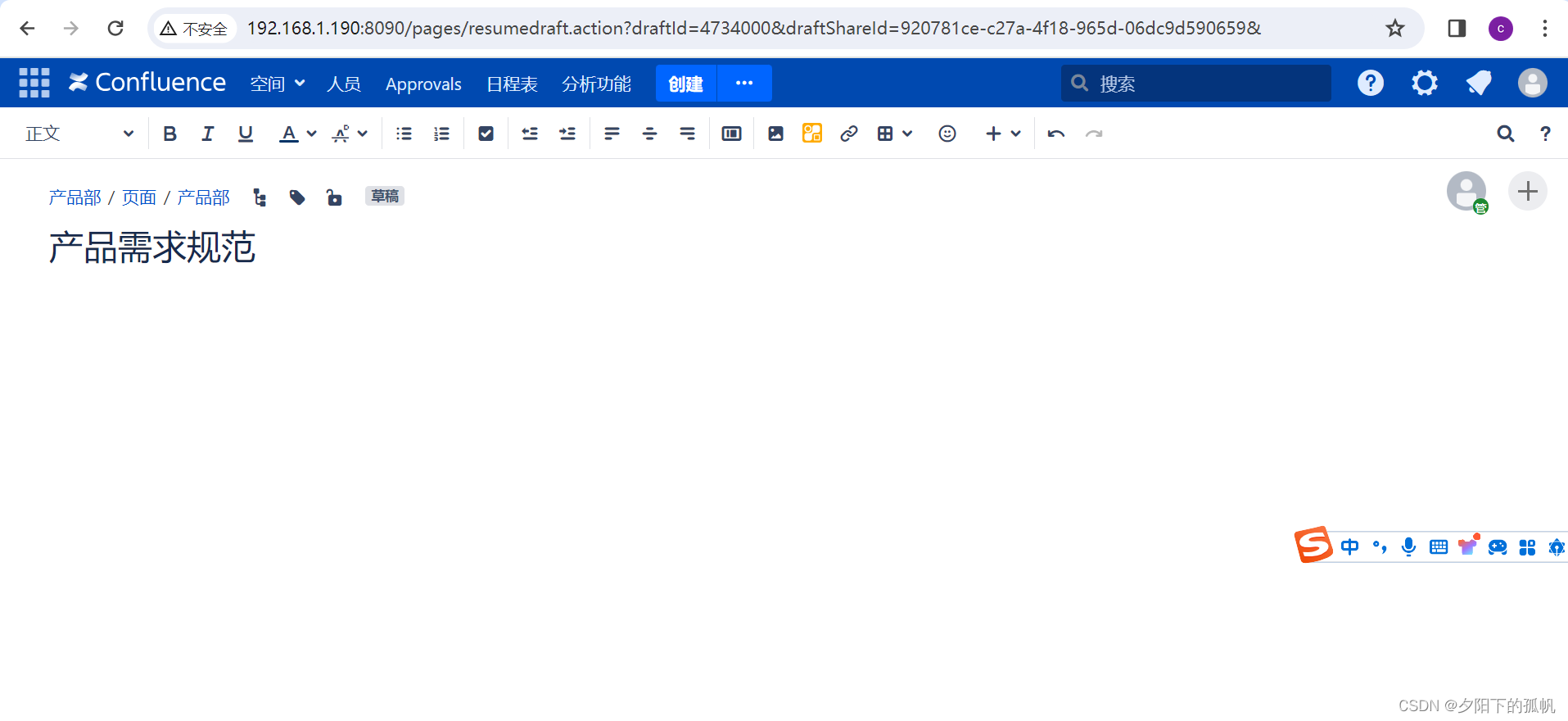1568x721 pixels.
Task: Open the administration gear menu
Action: tap(1425, 83)
